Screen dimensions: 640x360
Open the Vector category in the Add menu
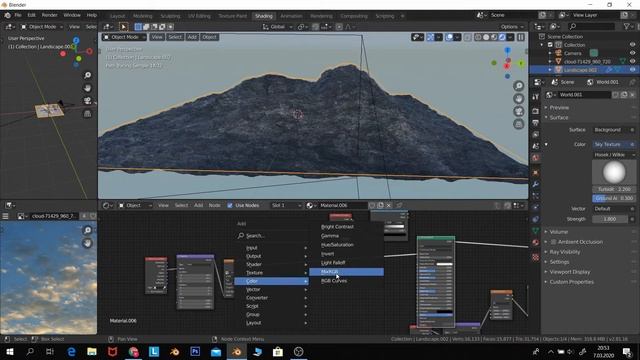coord(271,289)
